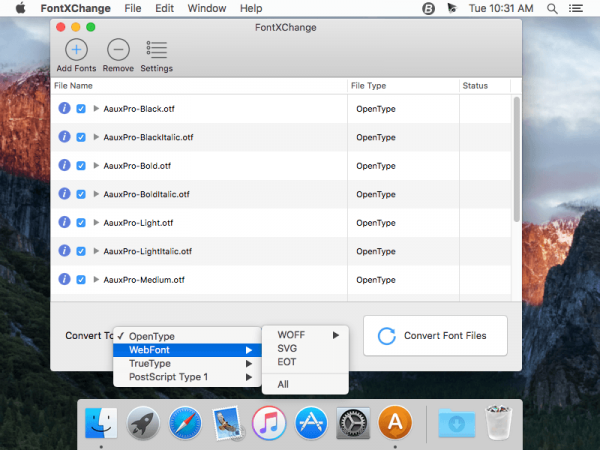Open the Trash in Dock

499,423
